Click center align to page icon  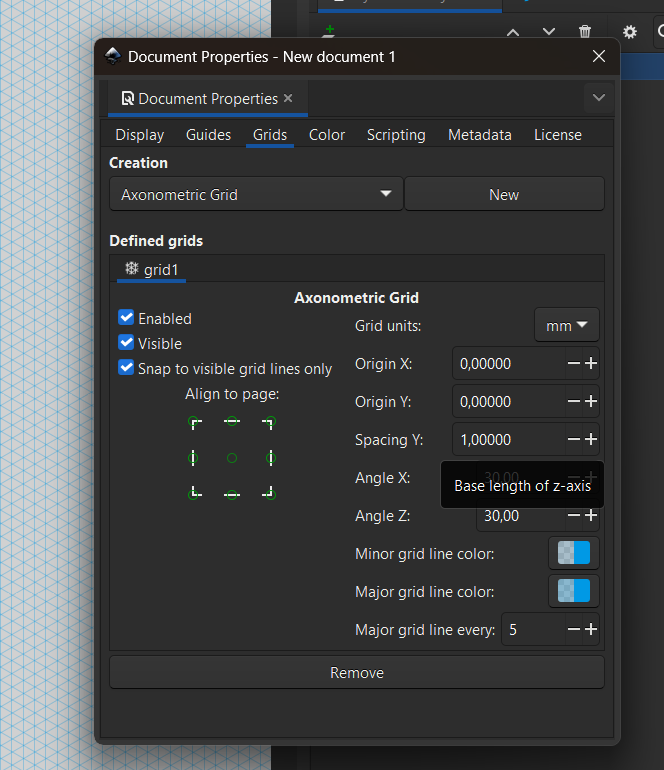pos(232,458)
